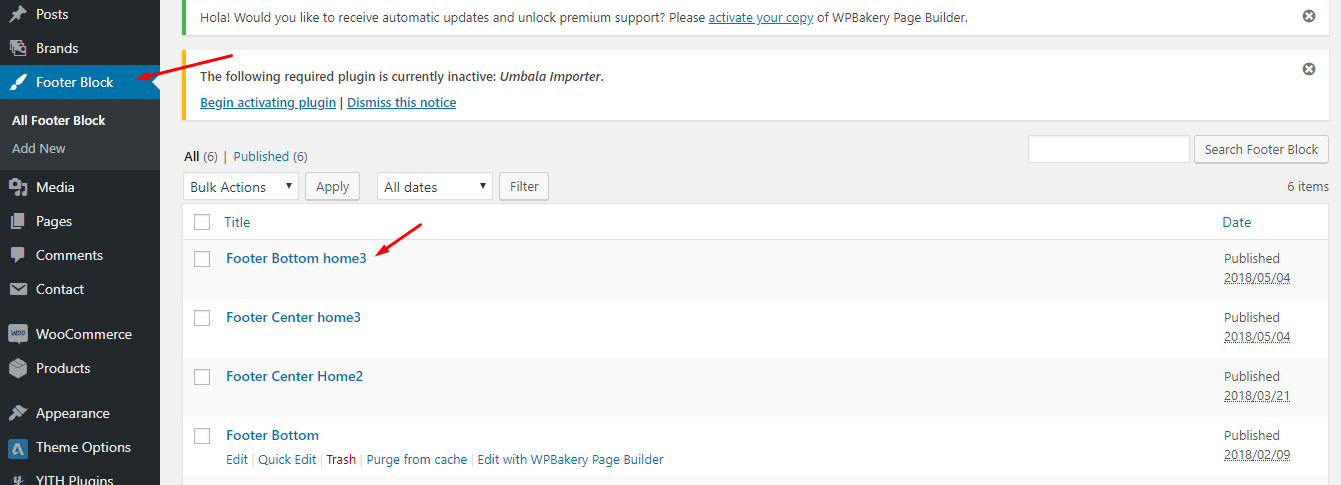Click inside the footer block search field
The width and height of the screenshot is (1341, 485).
1108,149
